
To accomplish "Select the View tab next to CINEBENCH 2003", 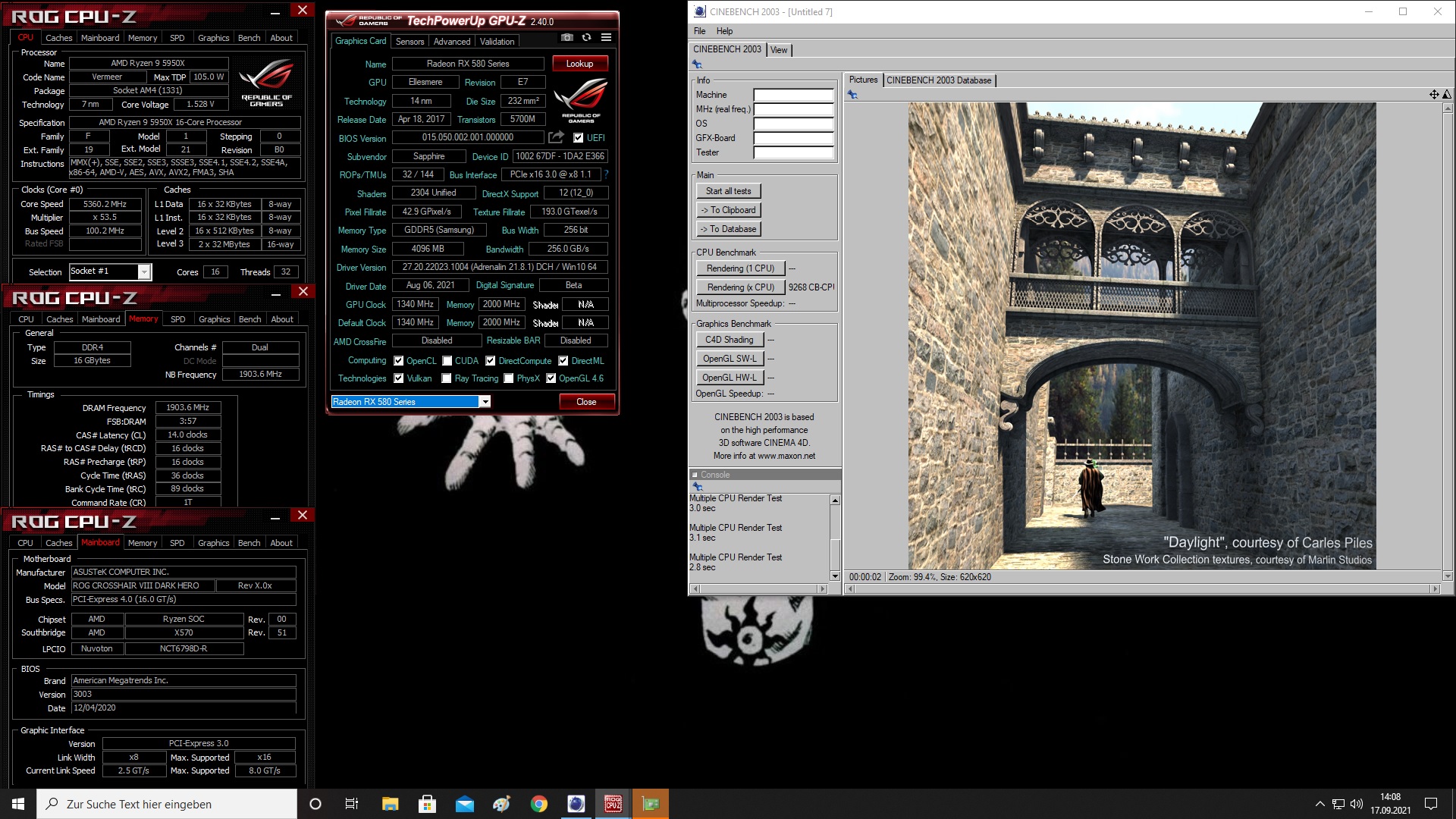I will tap(779, 50).
